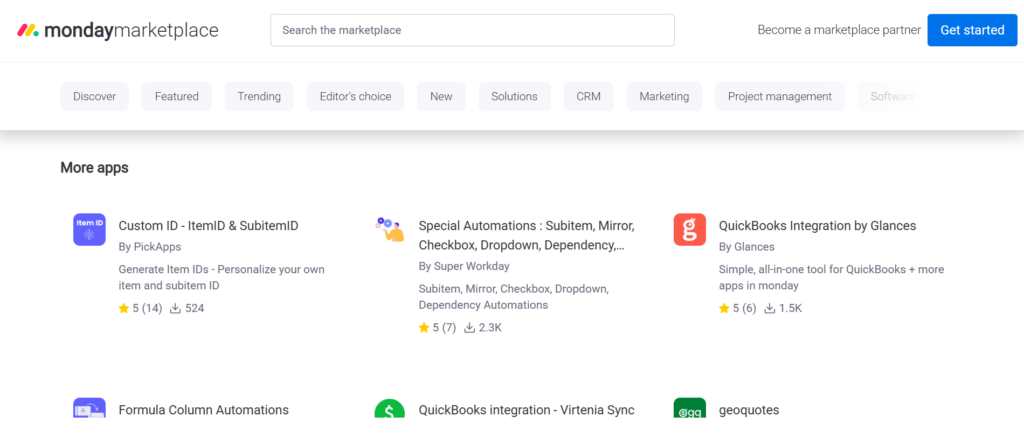Click Simple, all-in-one tool for QuickBooks description

[831, 278]
